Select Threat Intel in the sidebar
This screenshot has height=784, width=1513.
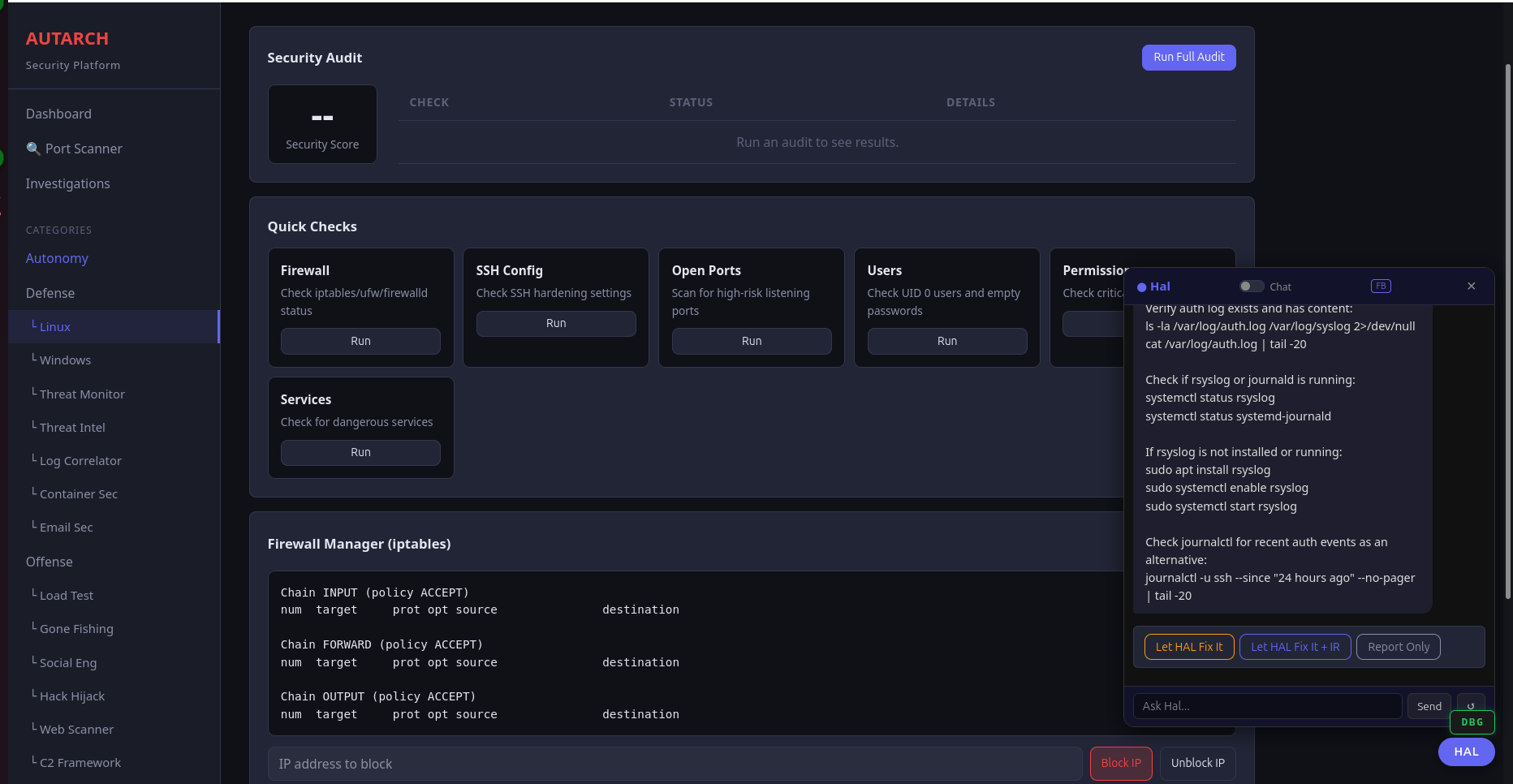72,427
